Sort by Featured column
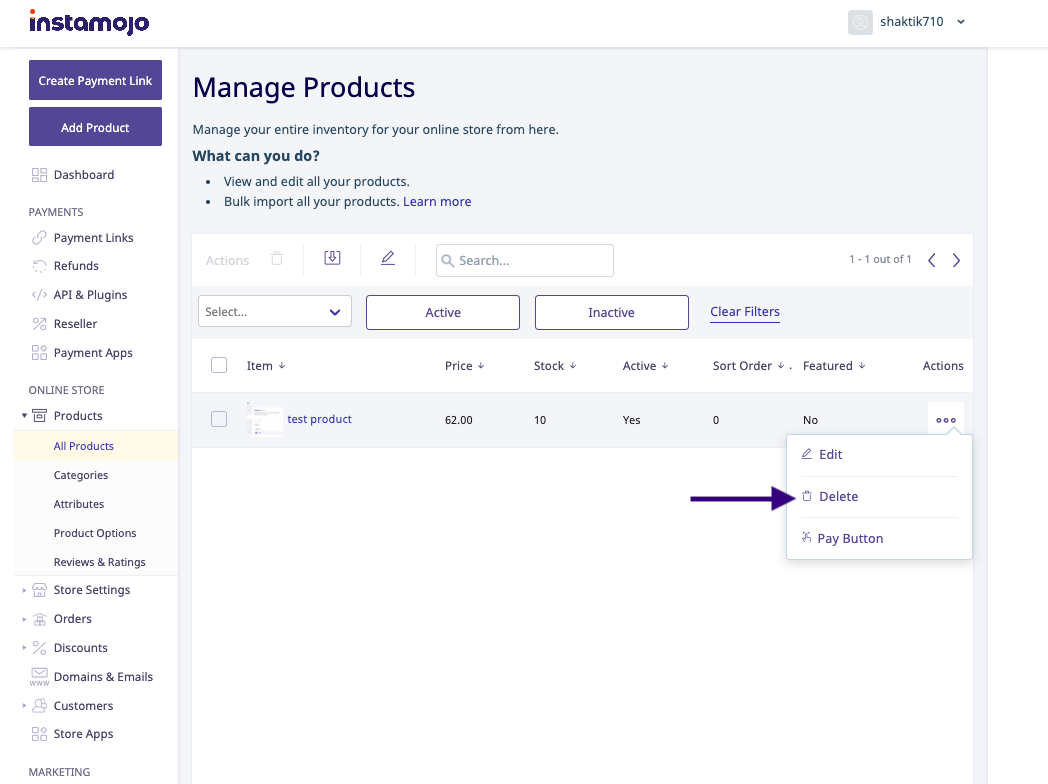The image size is (1048, 784). [834, 366]
